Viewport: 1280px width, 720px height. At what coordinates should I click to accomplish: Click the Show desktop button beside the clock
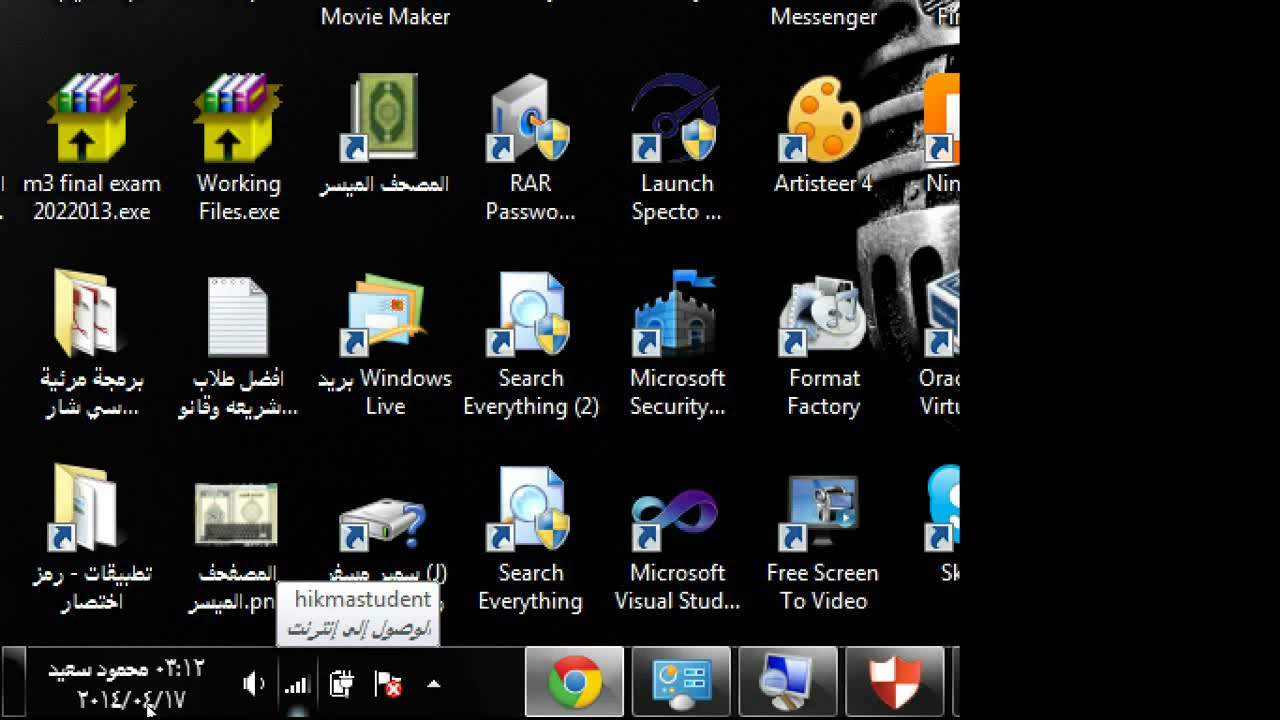pos(13,683)
